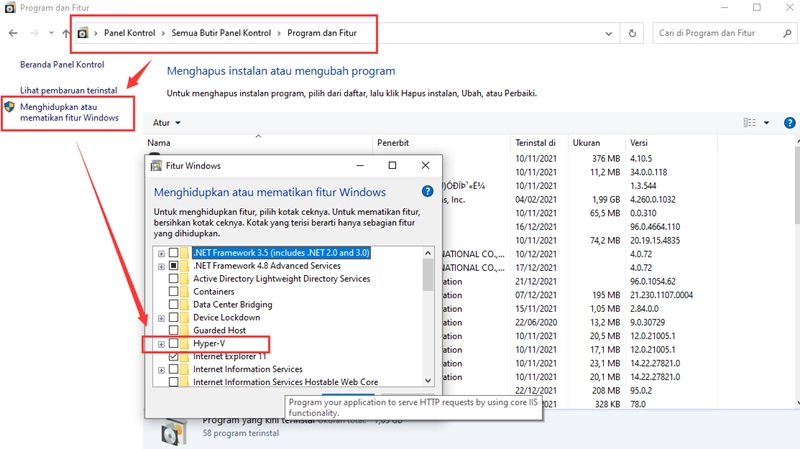The image size is (800, 449).
Task: Sort list by Nama column header
Action: pyautogui.click(x=258, y=143)
